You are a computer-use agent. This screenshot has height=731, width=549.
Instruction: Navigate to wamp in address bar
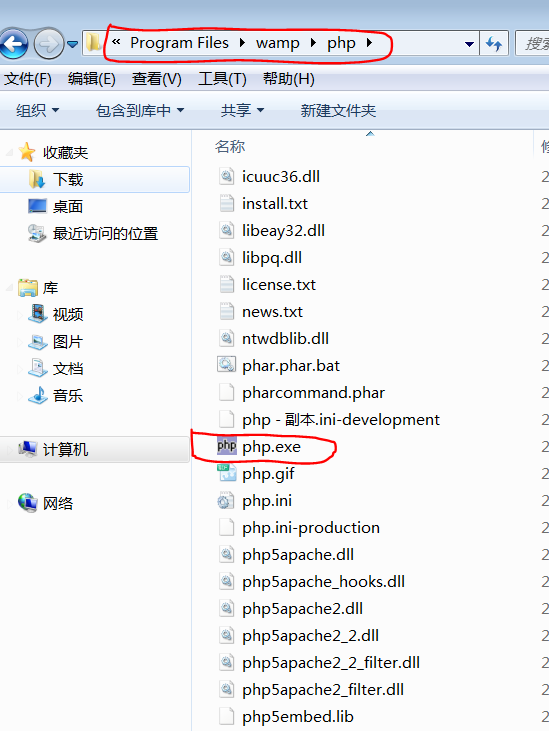click(278, 43)
